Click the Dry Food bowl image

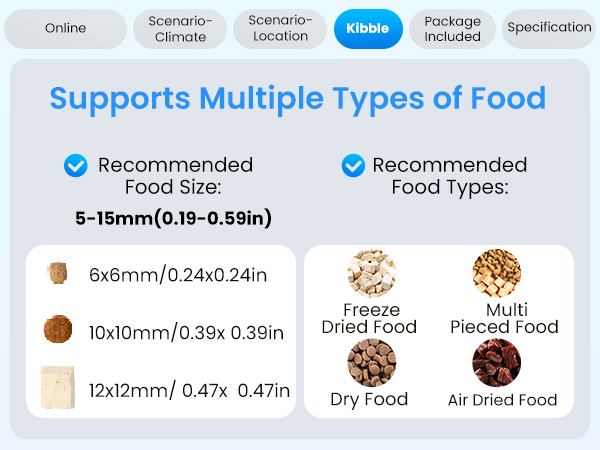(371, 362)
